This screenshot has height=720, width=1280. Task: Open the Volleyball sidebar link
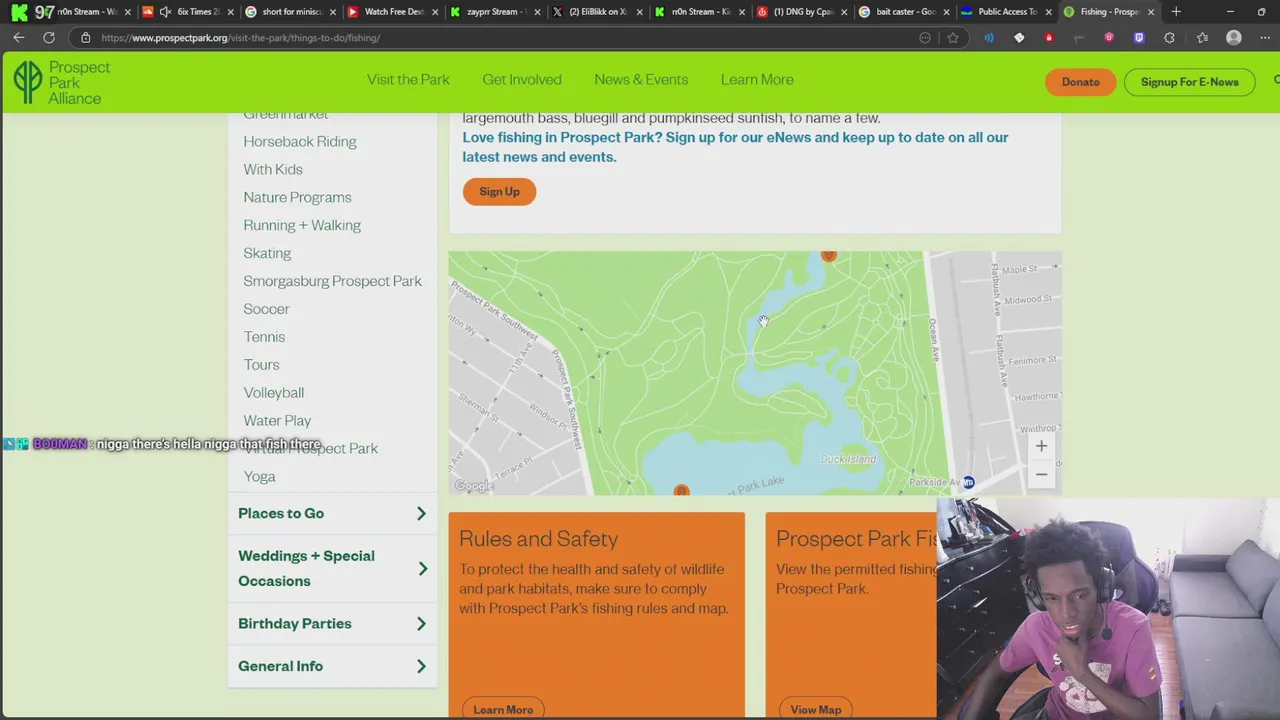pyautogui.click(x=273, y=393)
